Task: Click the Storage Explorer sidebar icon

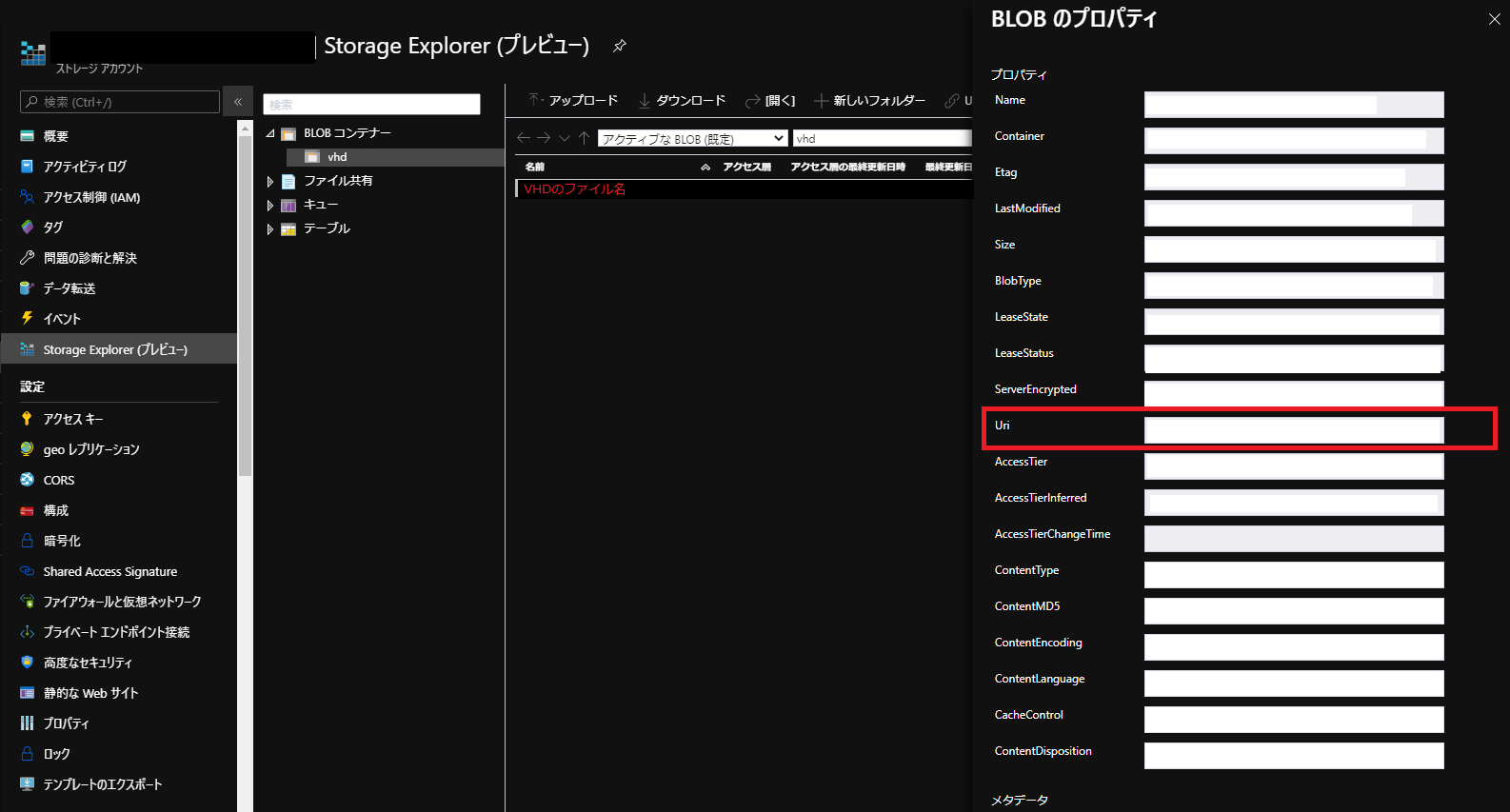Action: click(27, 349)
